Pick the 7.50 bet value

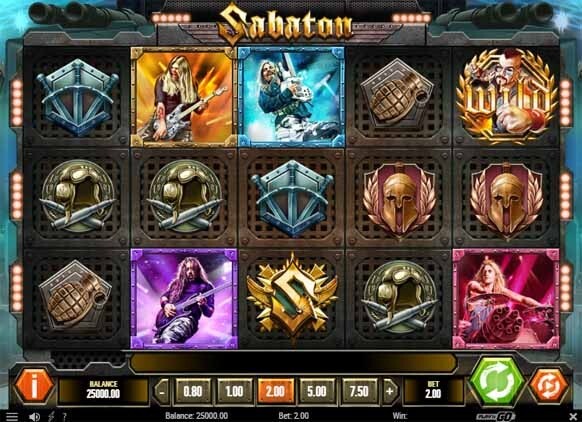(x=359, y=391)
